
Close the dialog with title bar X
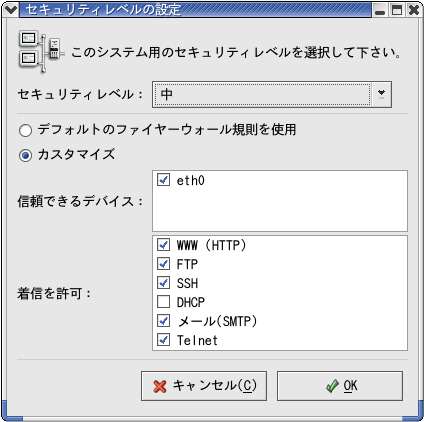414,10
